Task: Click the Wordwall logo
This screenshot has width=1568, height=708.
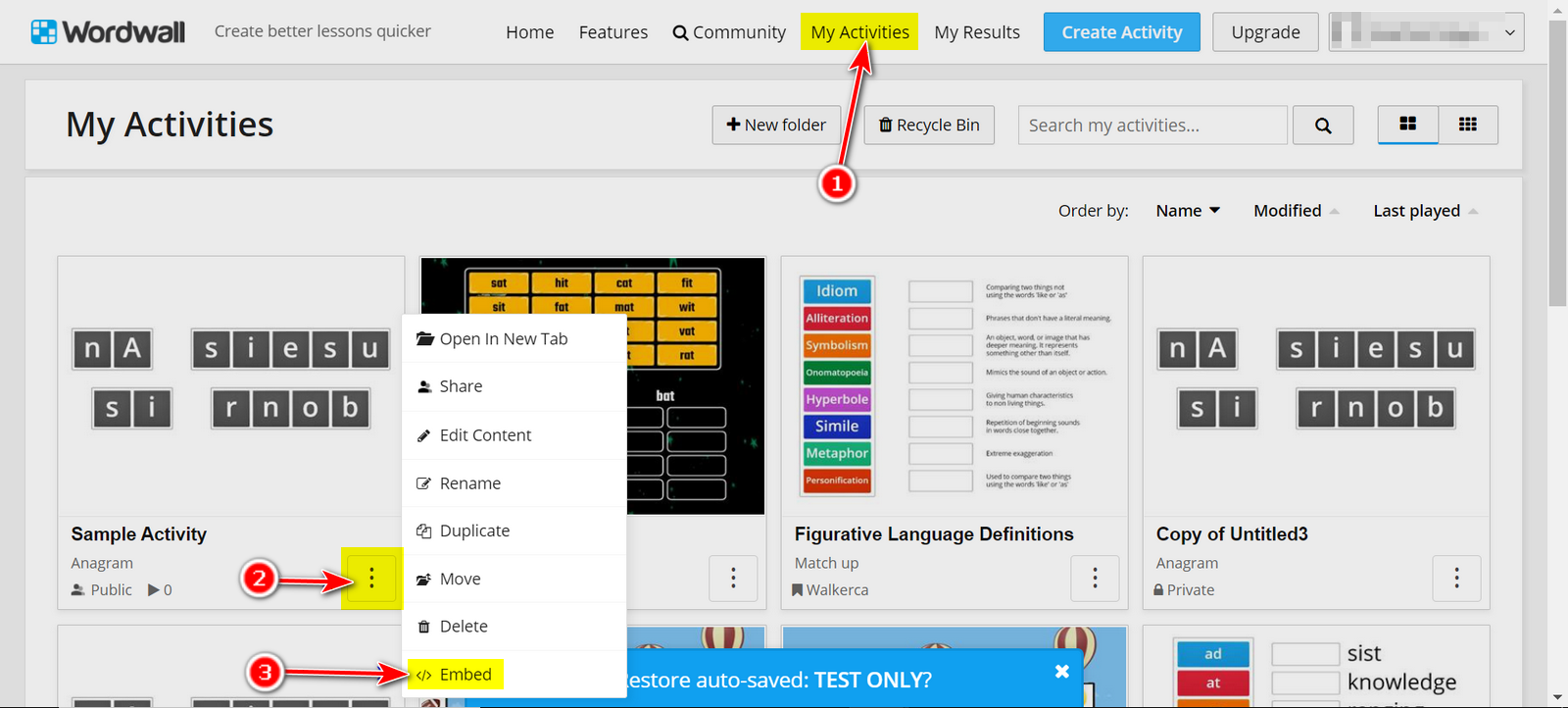Action: point(108,31)
